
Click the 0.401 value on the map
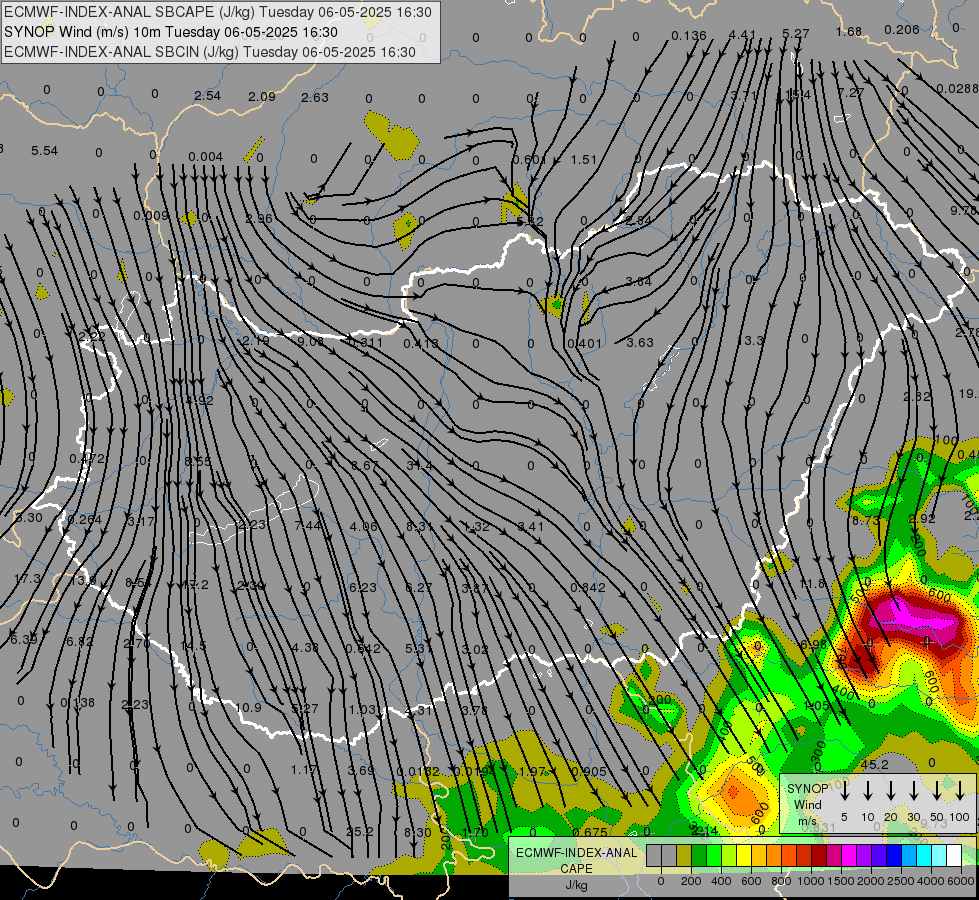584,344
